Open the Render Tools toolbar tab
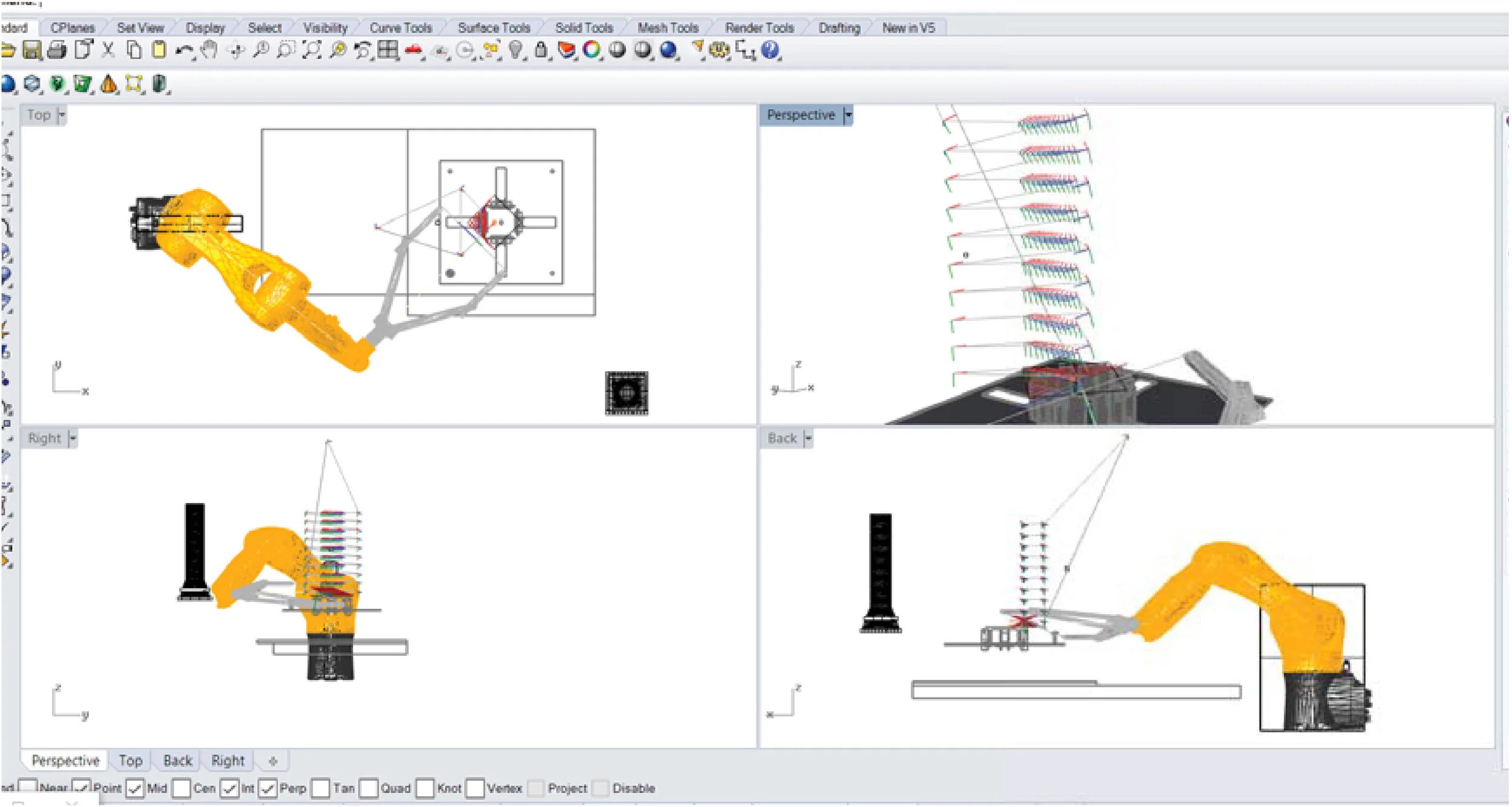This screenshot has width=1512, height=807. [x=759, y=28]
